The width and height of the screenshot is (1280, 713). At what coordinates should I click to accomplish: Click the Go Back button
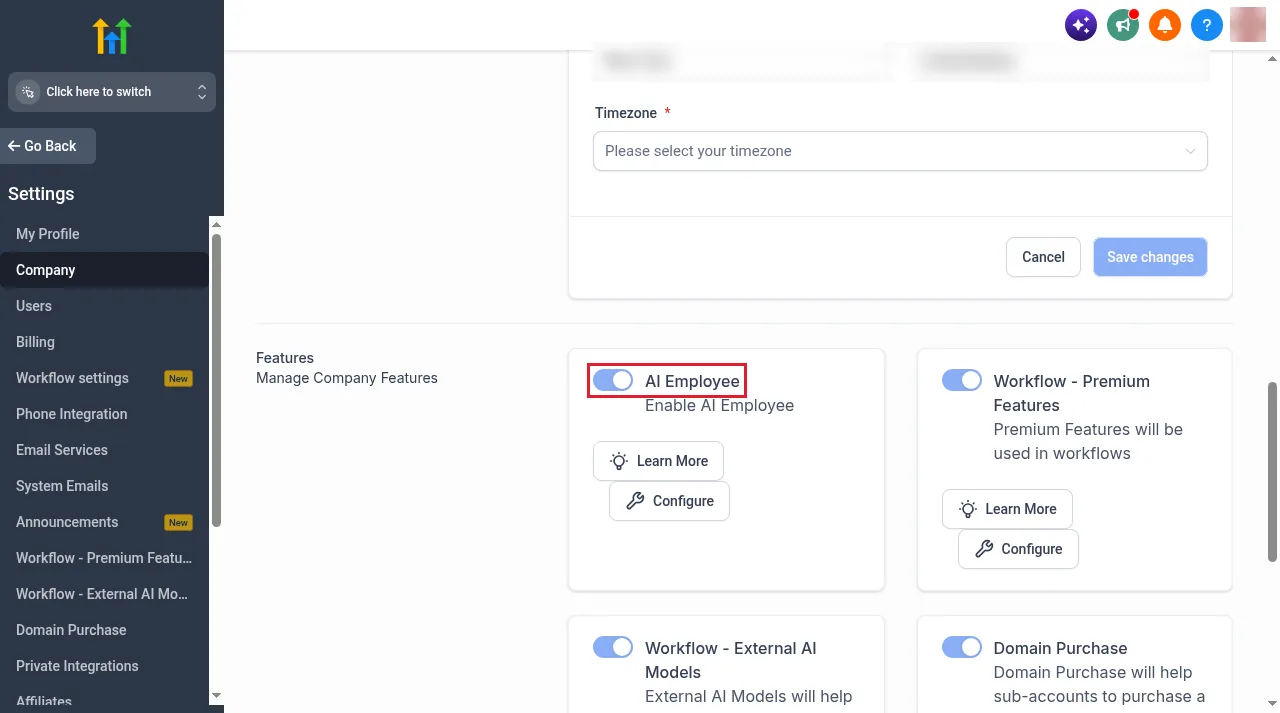[x=48, y=146]
